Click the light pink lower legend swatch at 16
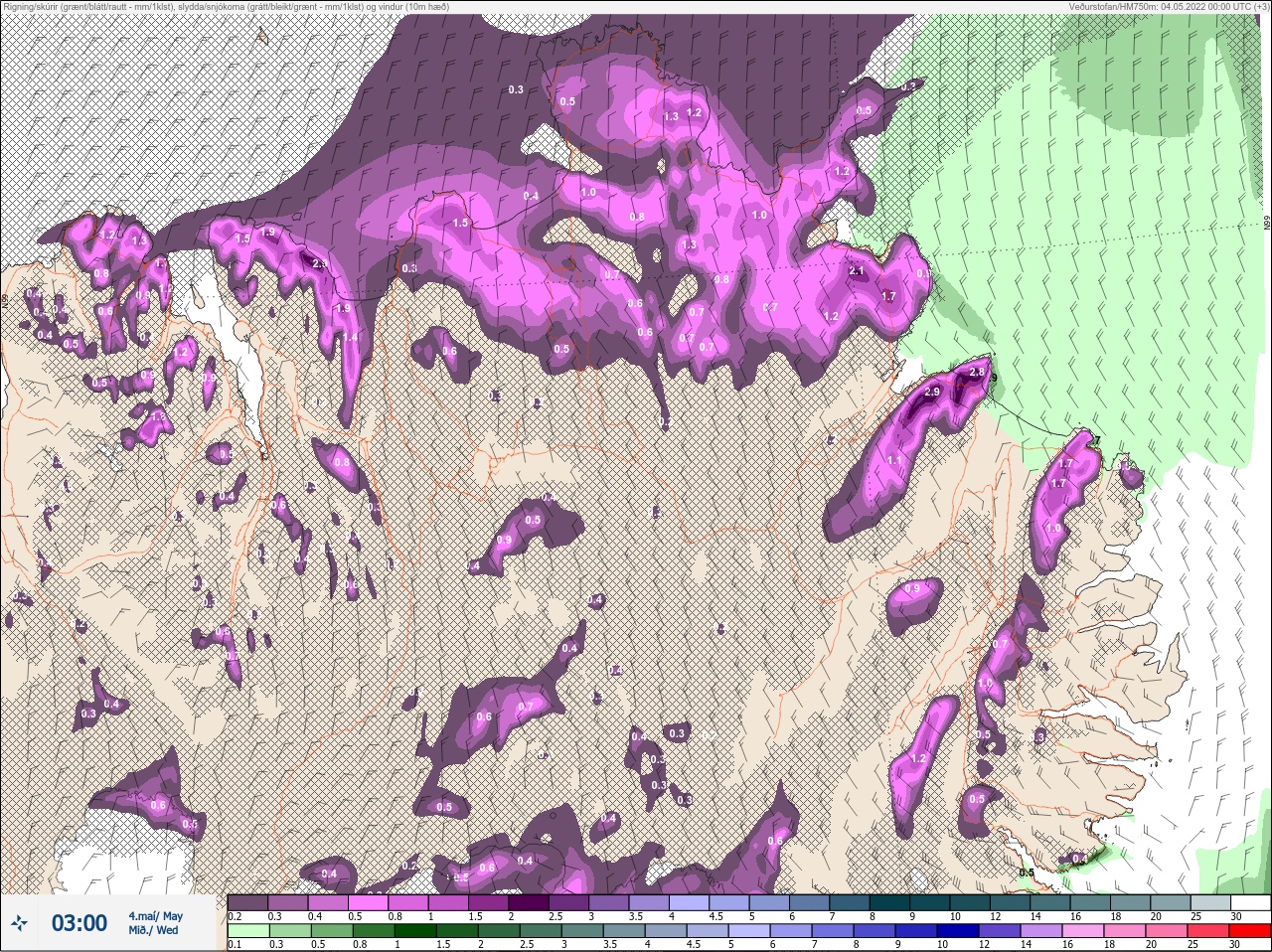This screenshot has height=952, width=1272. (x=1083, y=931)
